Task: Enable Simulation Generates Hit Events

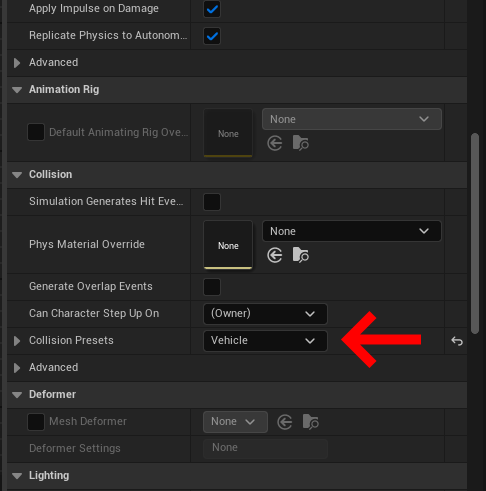Action: coord(212,202)
